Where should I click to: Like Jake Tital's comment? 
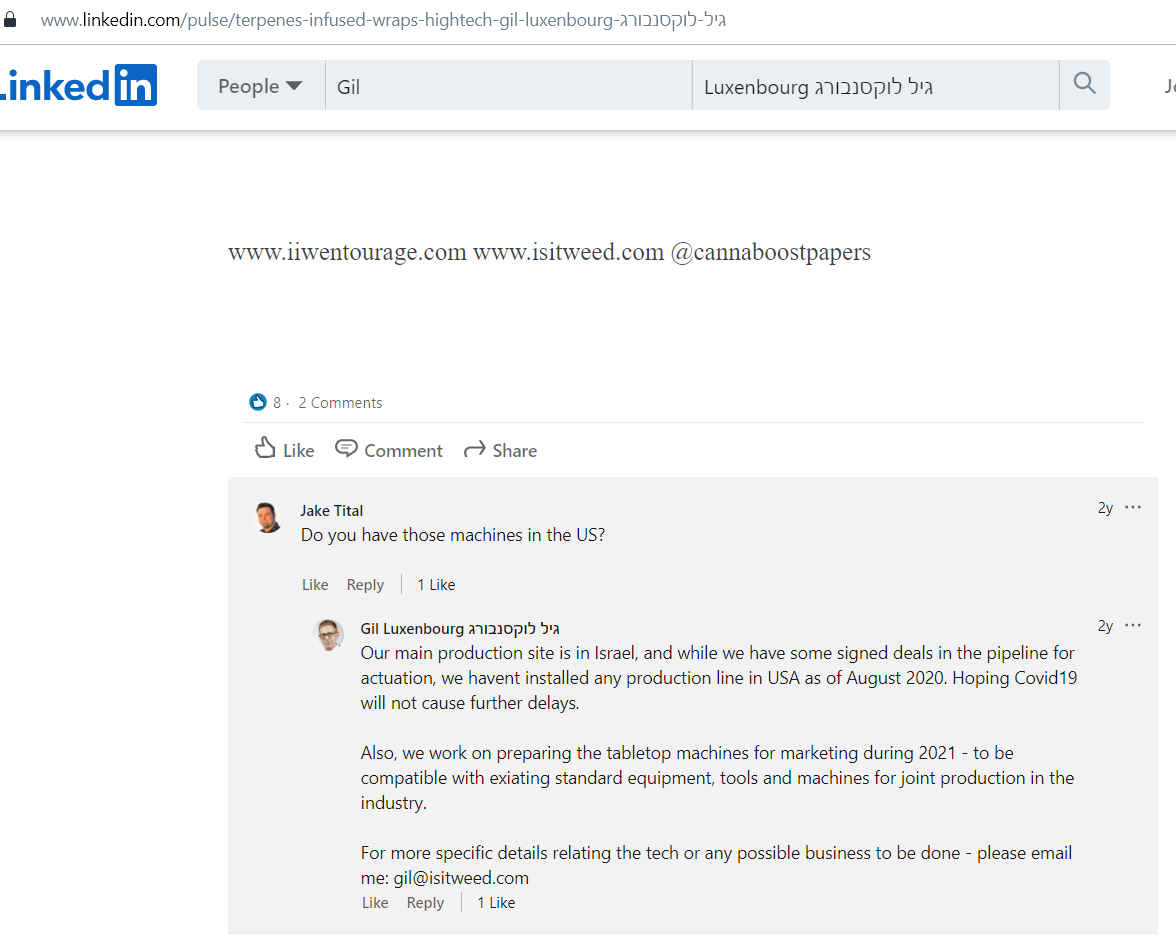tap(315, 585)
